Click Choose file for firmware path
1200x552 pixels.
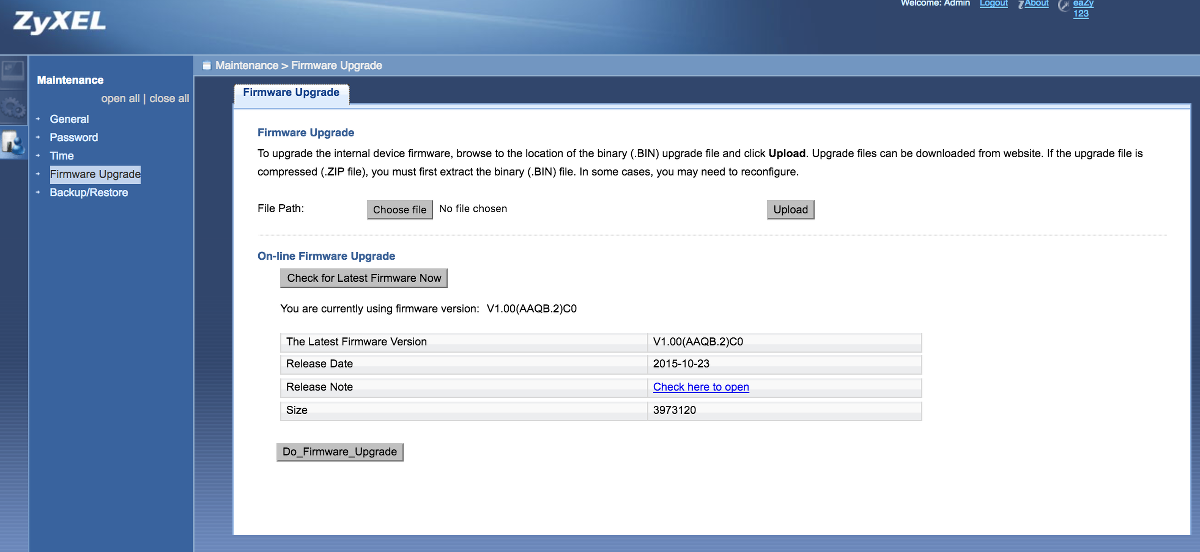[x=400, y=209]
